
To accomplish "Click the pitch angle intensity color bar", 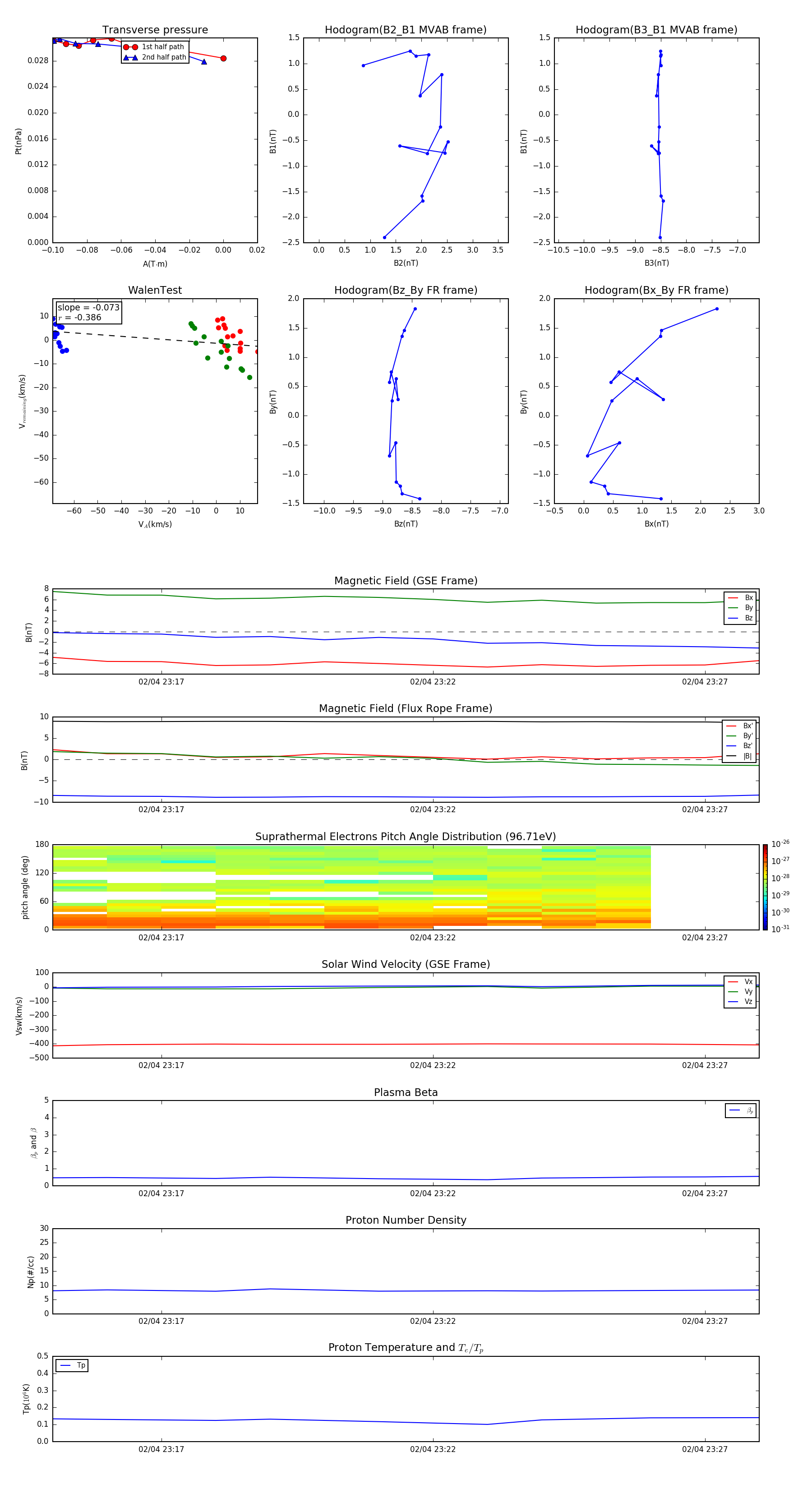I will [x=765, y=887].
